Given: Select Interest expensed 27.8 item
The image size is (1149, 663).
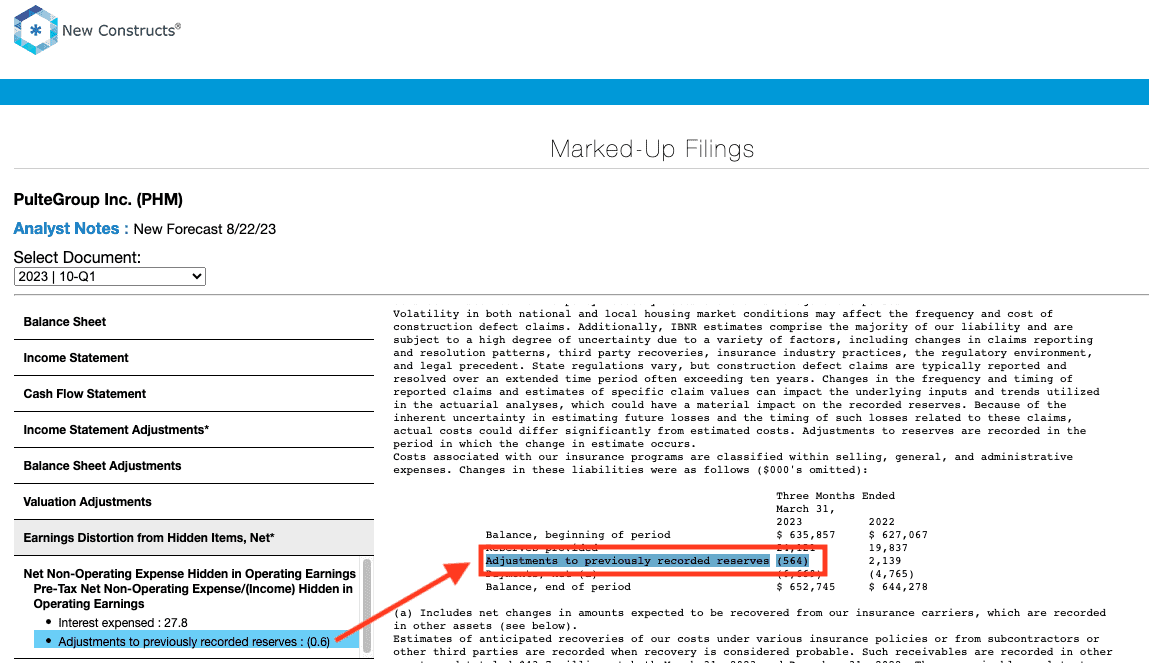Looking at the screenshot, I should pyautogui.click(x=122, y=623).
